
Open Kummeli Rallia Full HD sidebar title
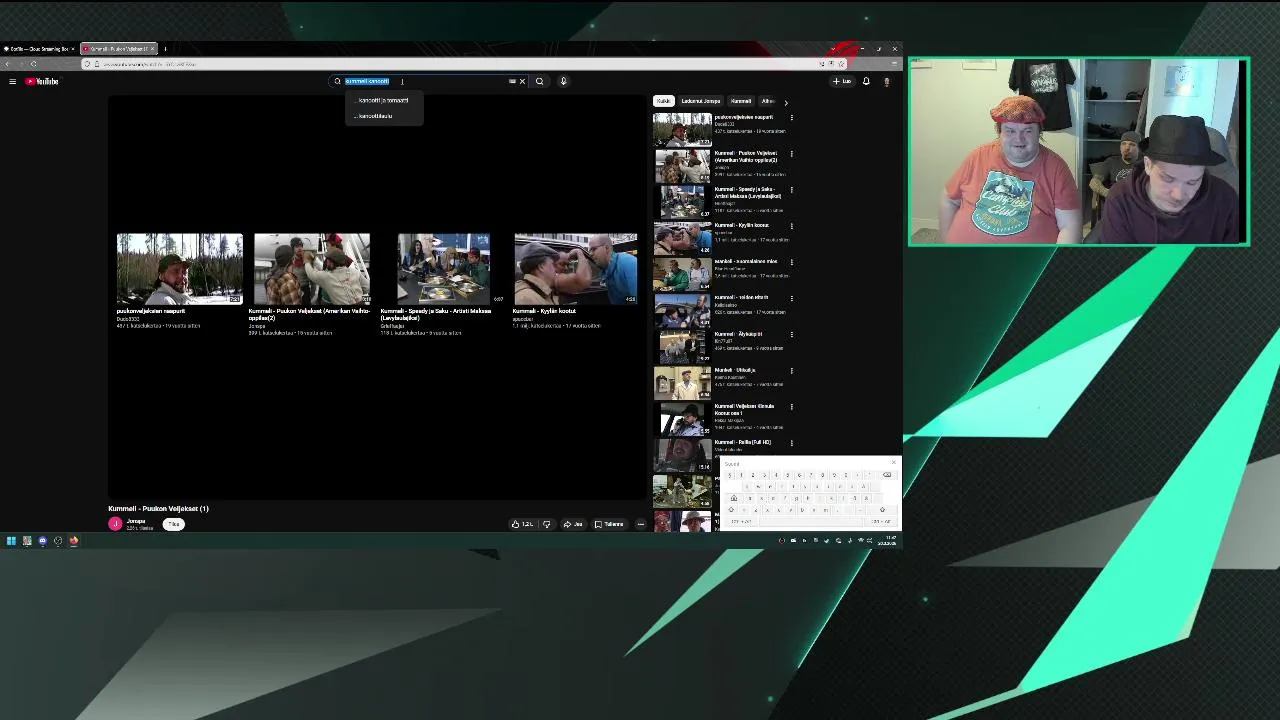742,442
